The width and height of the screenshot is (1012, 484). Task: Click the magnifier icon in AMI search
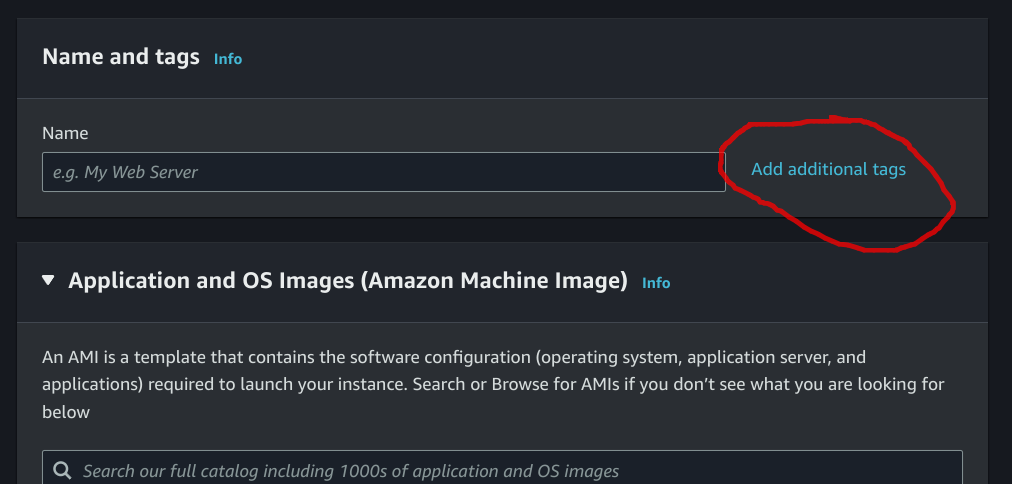pyautogui.click(x=62, y=470)
